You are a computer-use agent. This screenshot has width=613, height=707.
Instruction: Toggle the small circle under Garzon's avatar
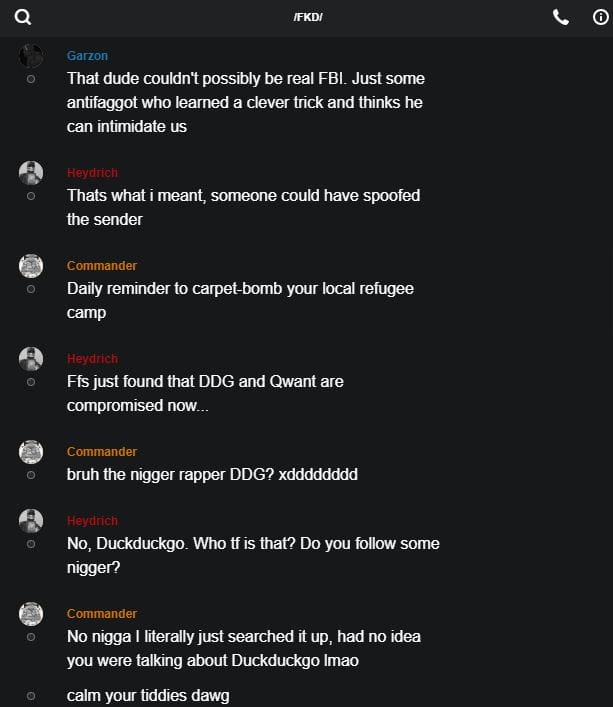(x=31, y=79)
